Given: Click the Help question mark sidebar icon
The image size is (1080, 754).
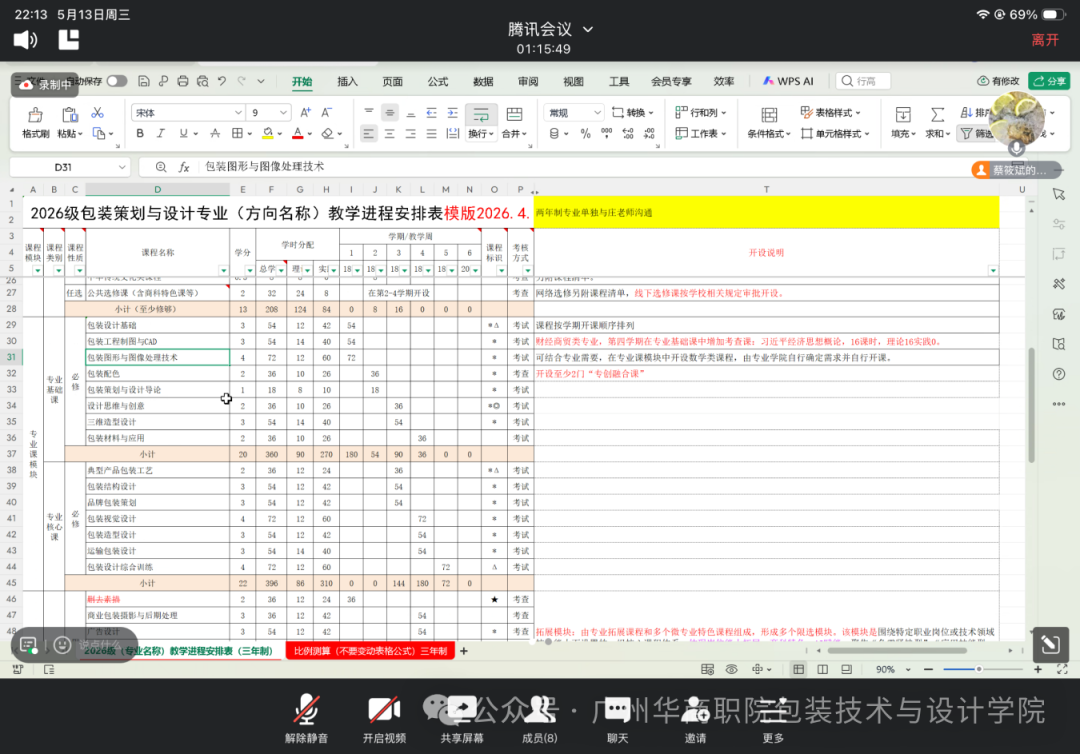Looking at the screenshot, I should tap(1059, 374).
